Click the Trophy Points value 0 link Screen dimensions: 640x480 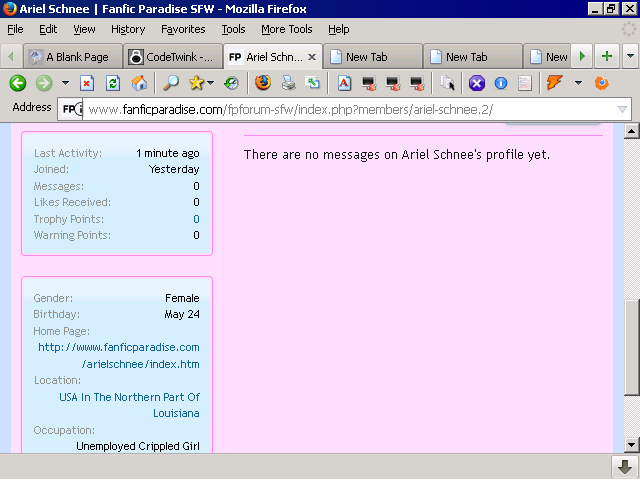tap(196, 219)
